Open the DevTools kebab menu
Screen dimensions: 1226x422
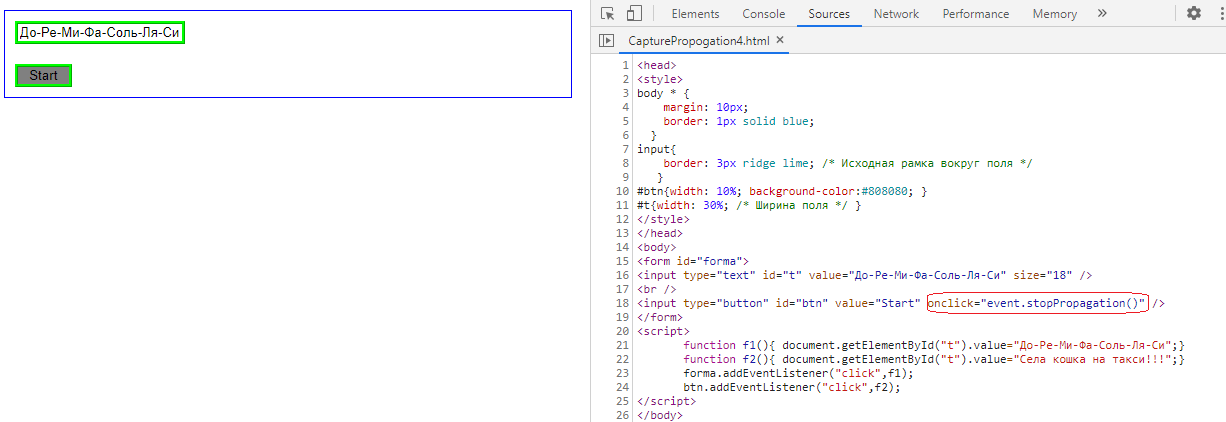[1221, 14]
